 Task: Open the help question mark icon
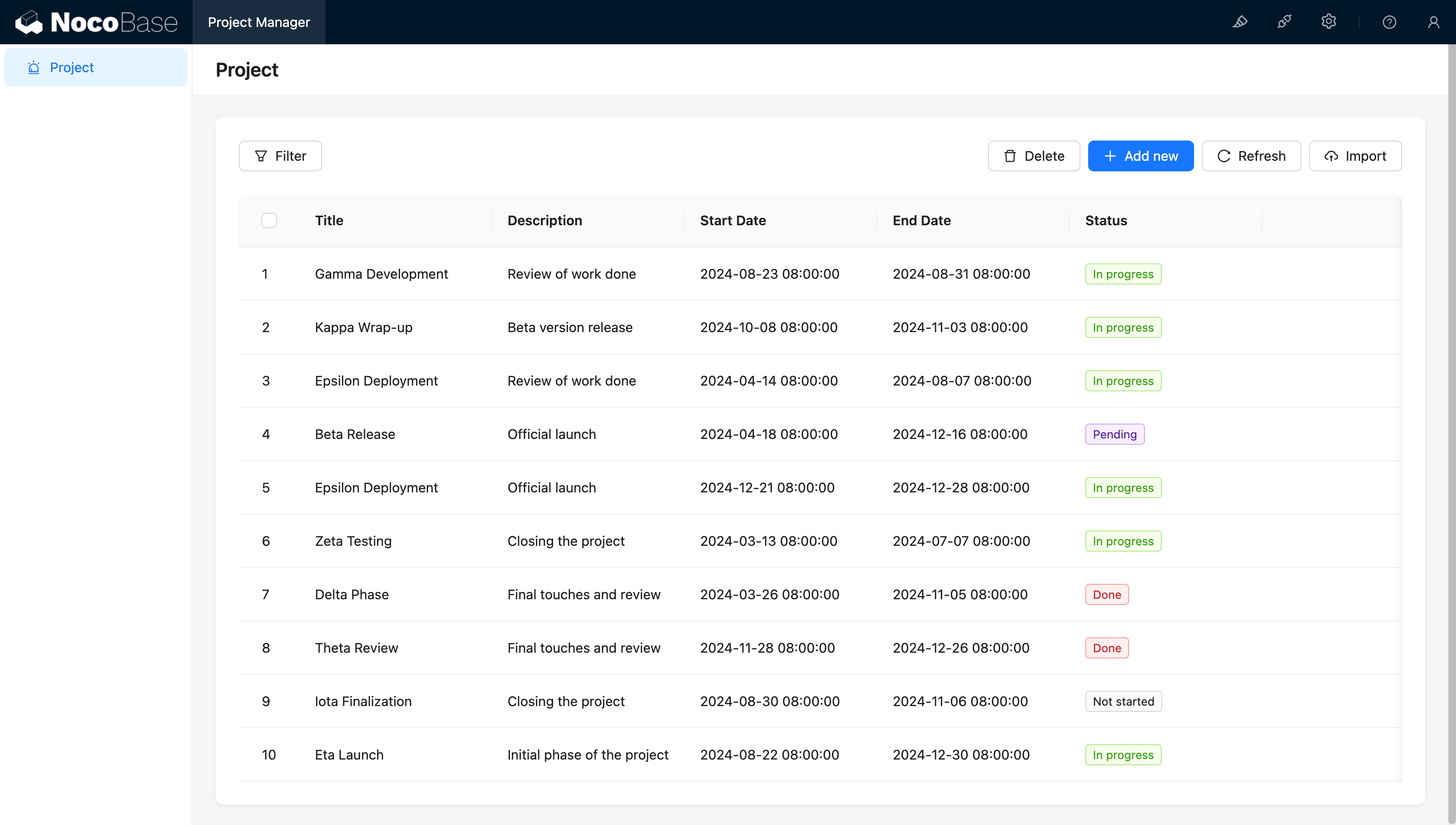pyautogui.click(x=1389, y=22)
